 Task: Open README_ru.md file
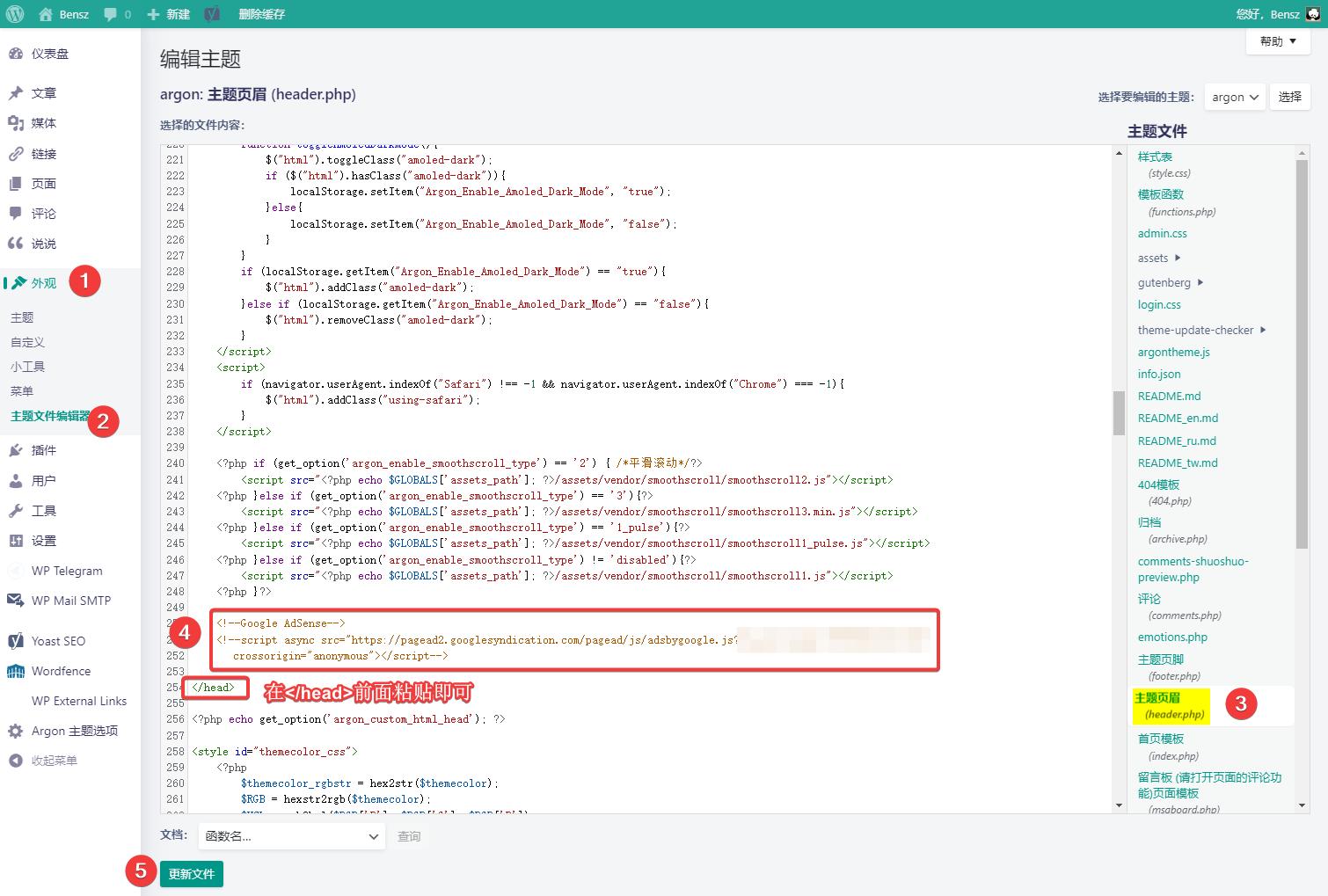coord(1177,441)
